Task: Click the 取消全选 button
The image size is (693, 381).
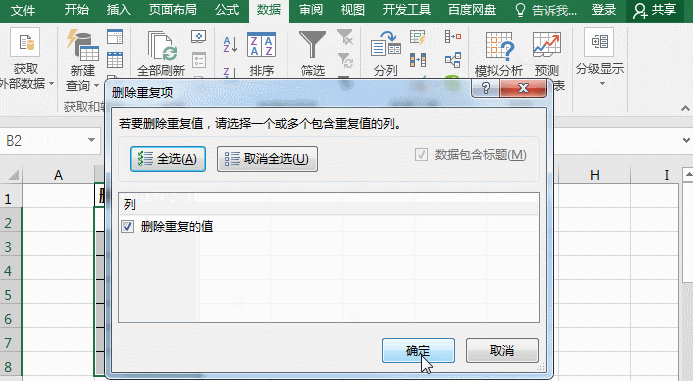Action: (267, 159)
